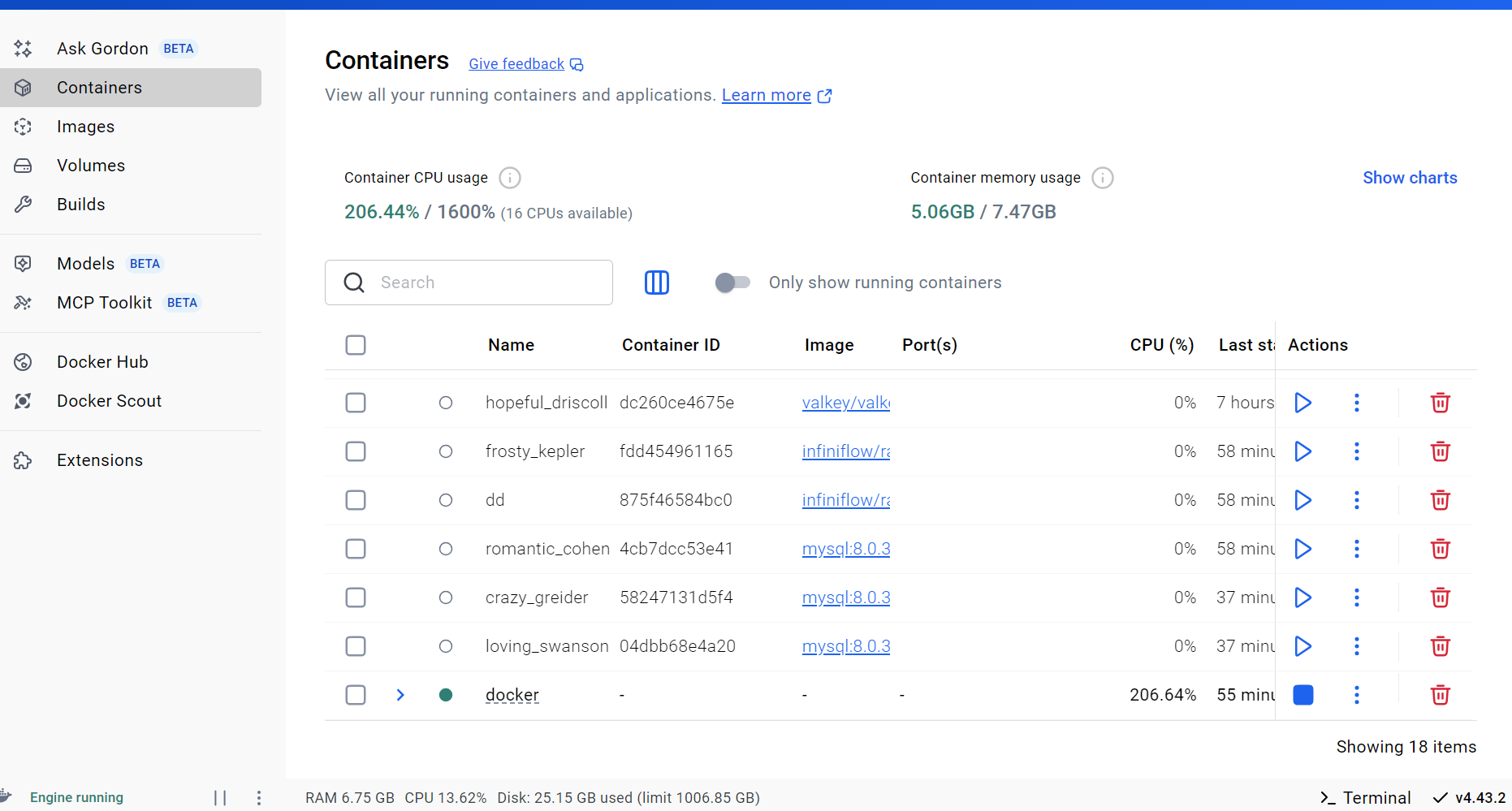Select the dd row checkbox

(x=356, y=500)
